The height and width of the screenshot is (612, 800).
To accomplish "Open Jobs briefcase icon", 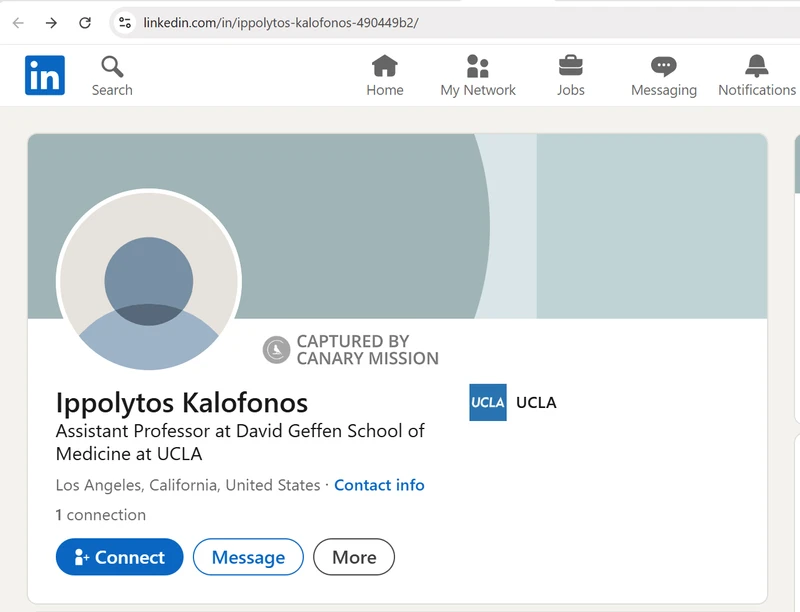I will [x=570, y=66].
